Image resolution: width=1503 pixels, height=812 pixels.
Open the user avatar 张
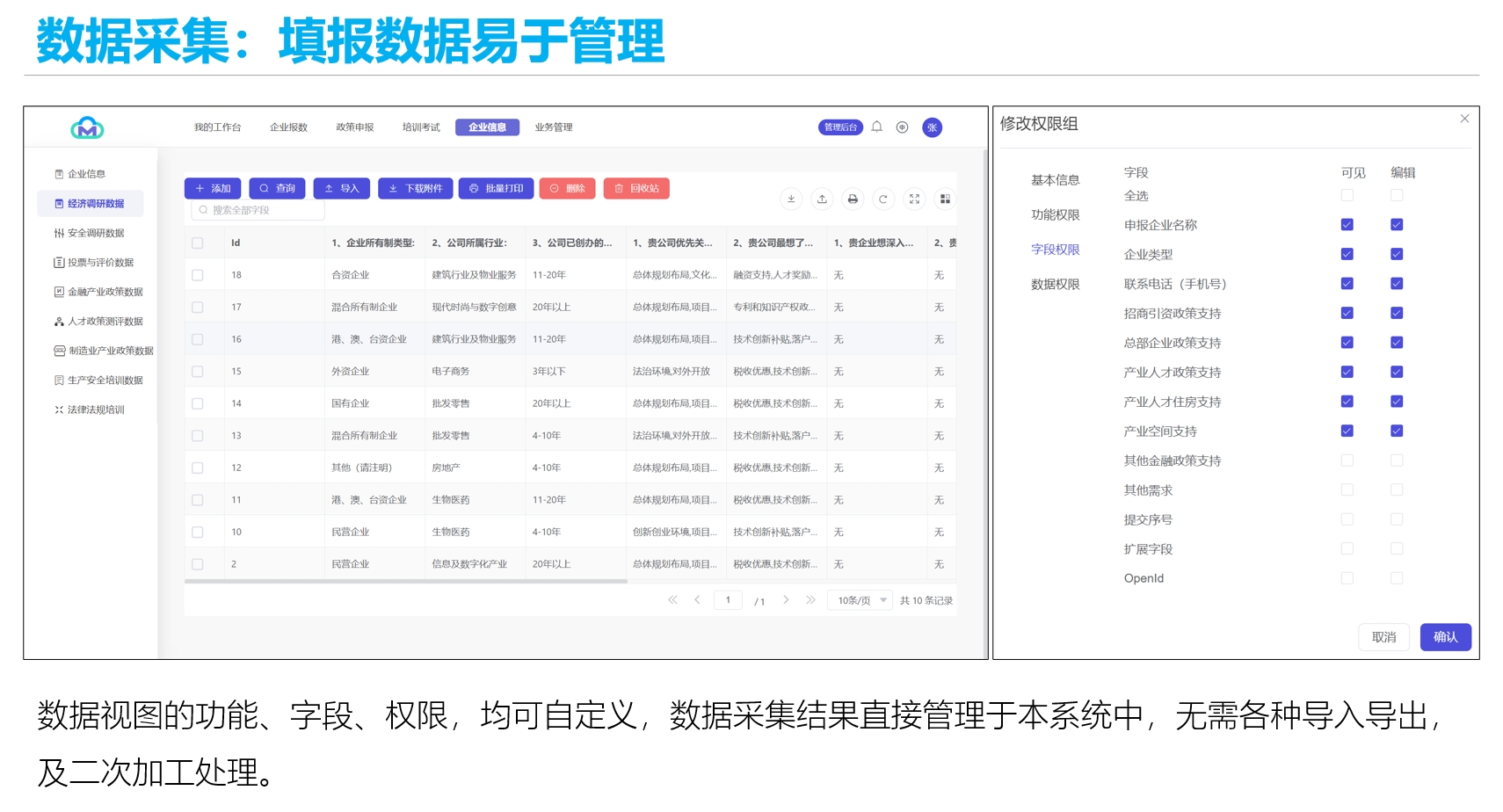click(932, 127)
